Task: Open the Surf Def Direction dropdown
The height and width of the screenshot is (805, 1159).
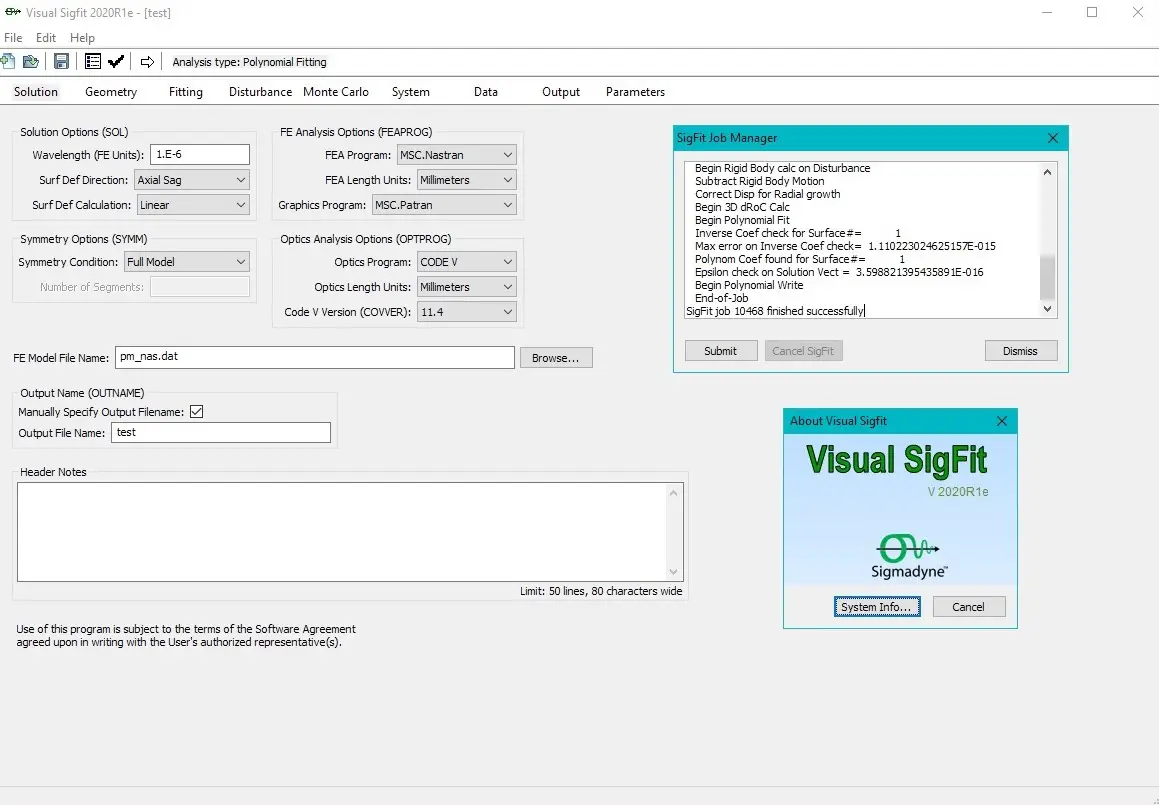Action: click(191, 180)
